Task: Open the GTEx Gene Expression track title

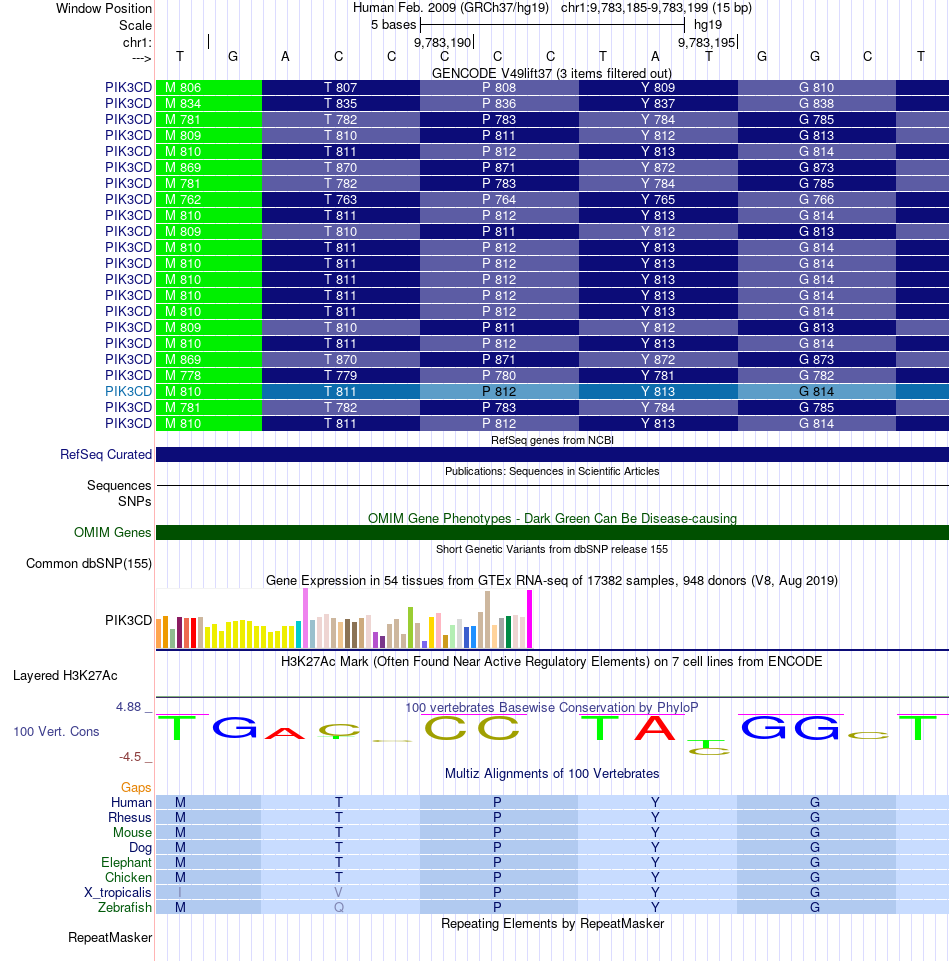Action: [552, 580]
